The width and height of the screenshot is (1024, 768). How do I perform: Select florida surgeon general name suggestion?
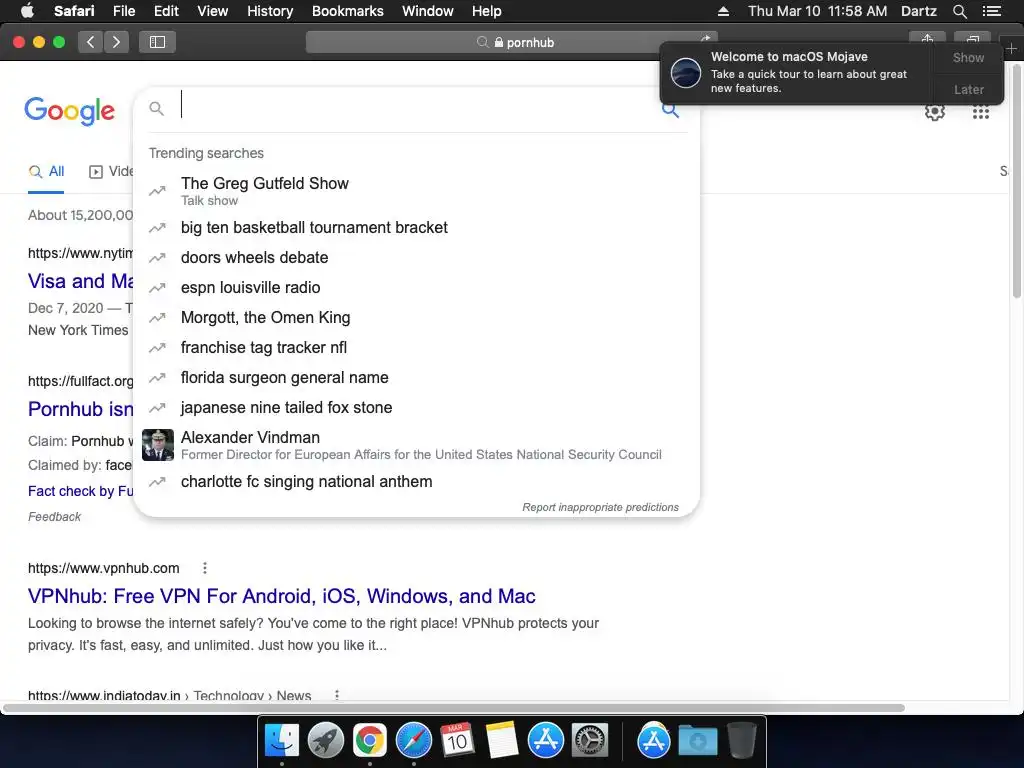[x=416, y=377]
